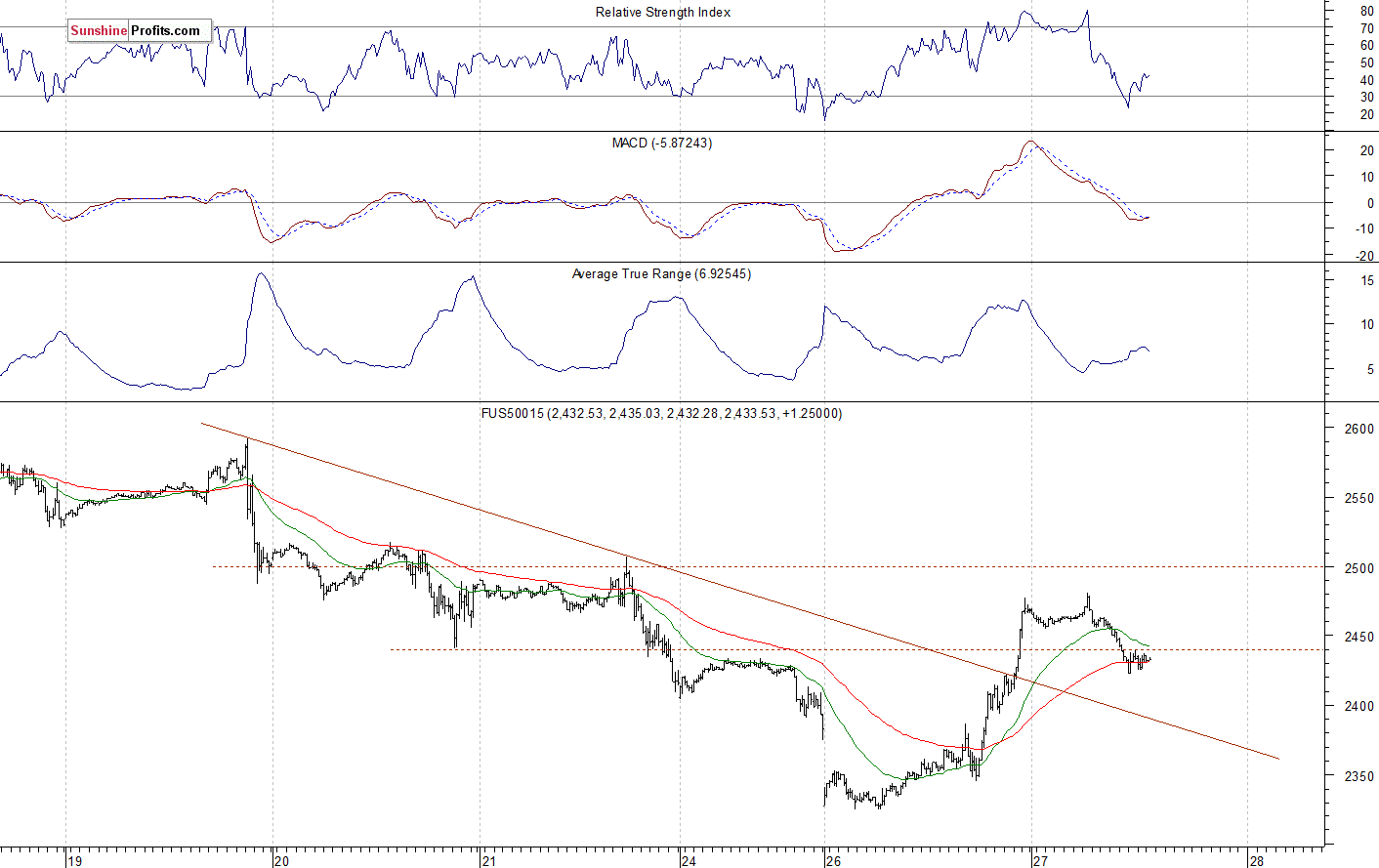
Task: Click the 19 date label on the axis
Action: pos(75,861)
